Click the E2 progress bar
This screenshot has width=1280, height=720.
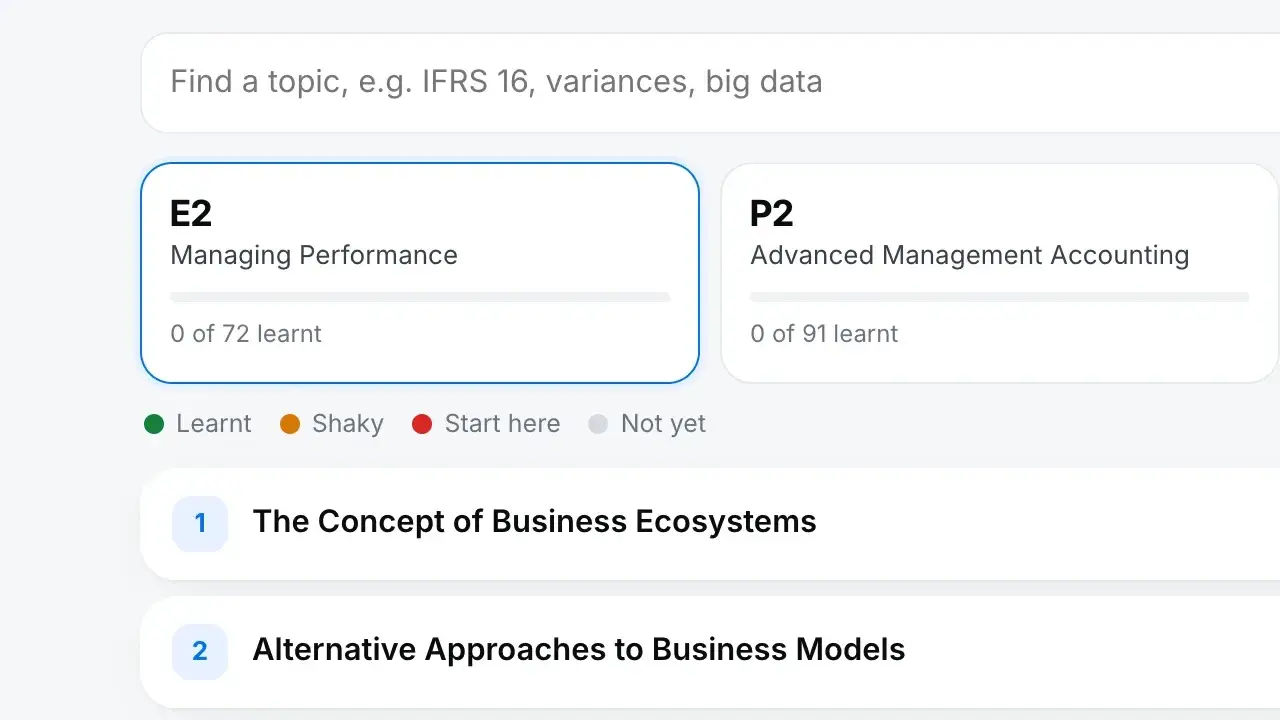[420, 297]
